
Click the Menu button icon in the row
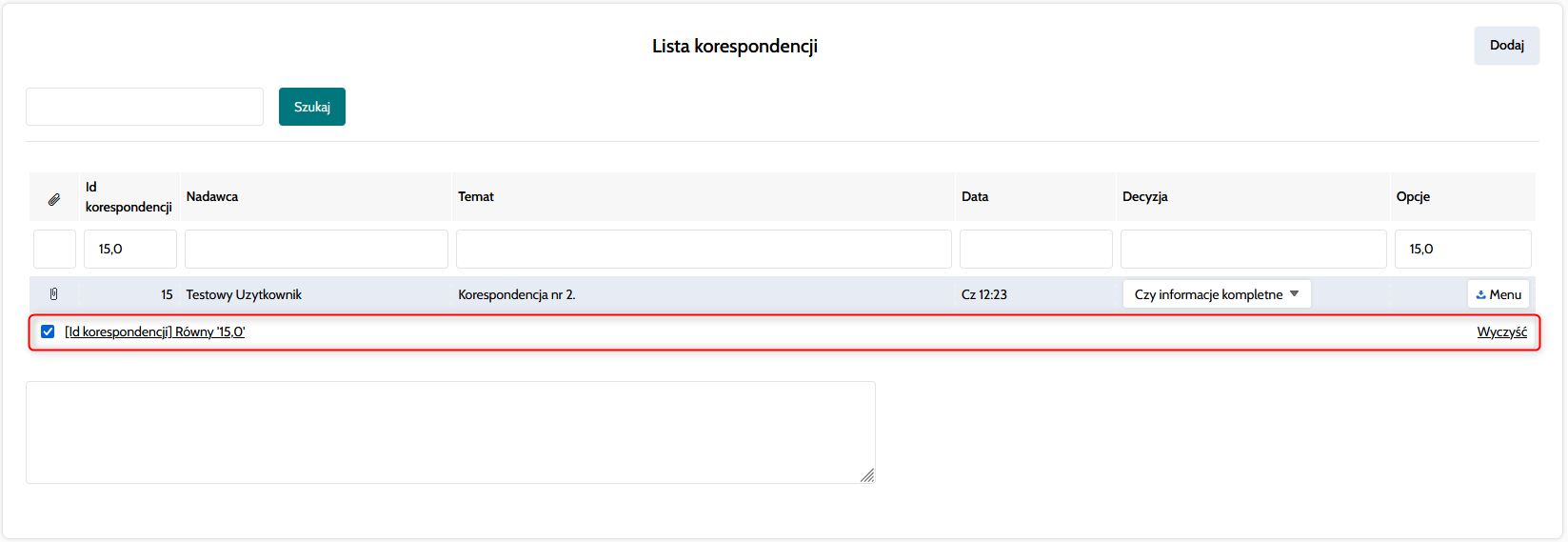1480,295
